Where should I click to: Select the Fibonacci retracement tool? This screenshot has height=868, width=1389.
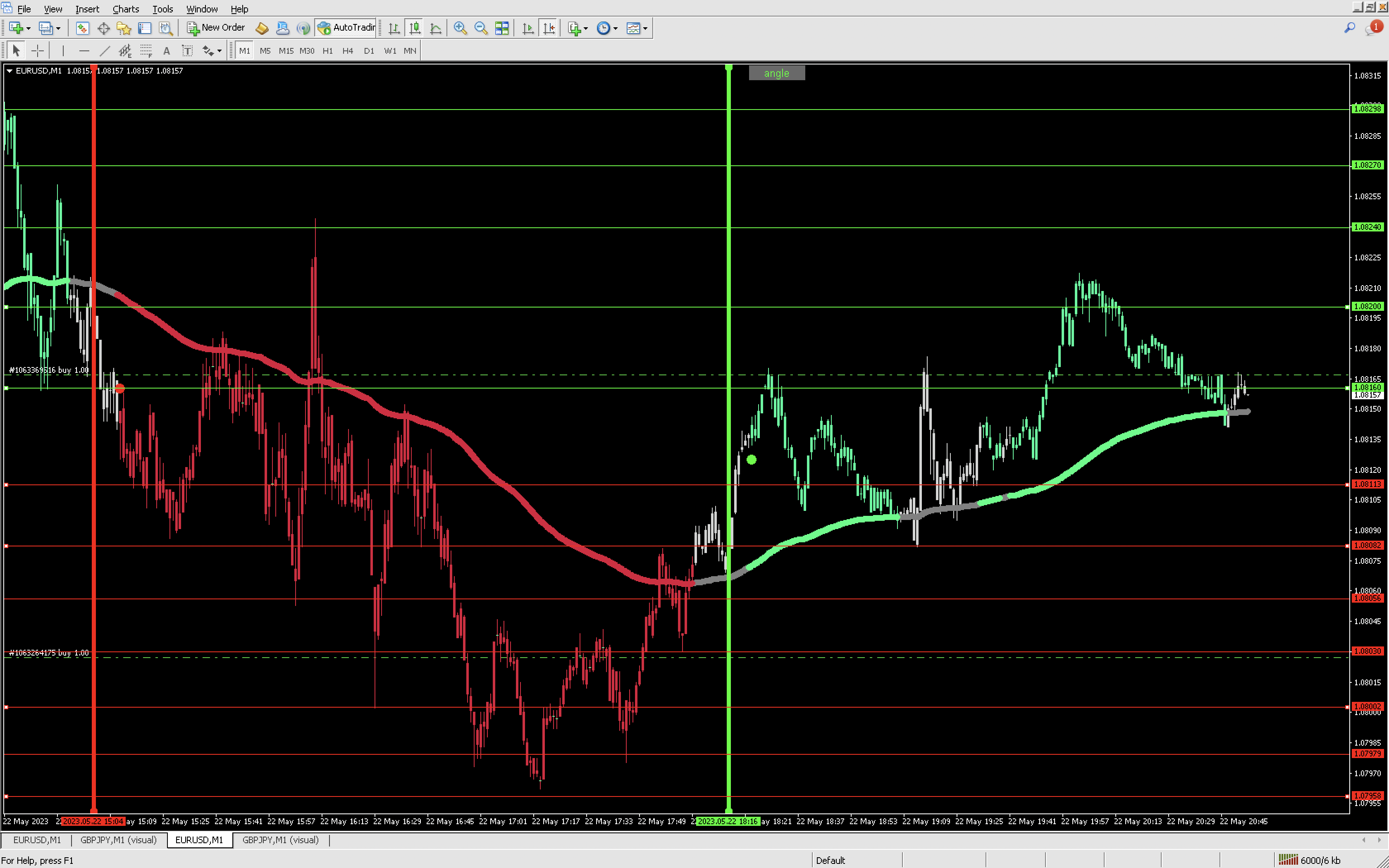pos(146,51)
